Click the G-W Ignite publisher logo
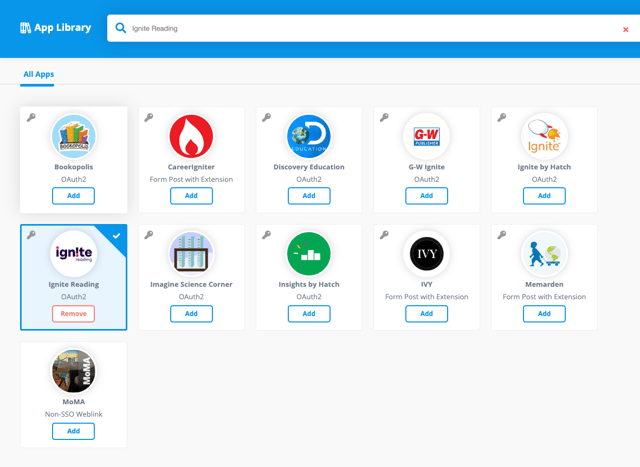640x467 pixels. click(427, 136)
